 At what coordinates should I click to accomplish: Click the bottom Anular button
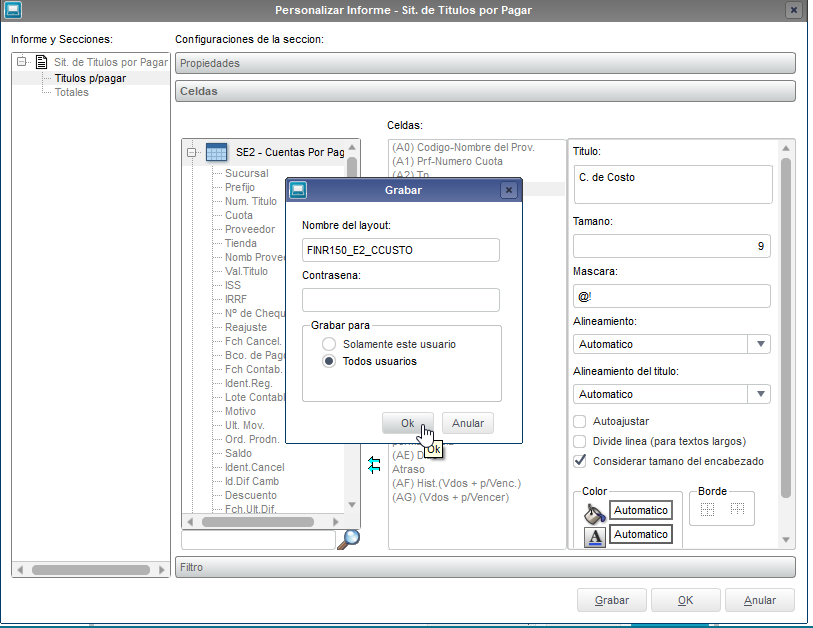coord(760,601)
